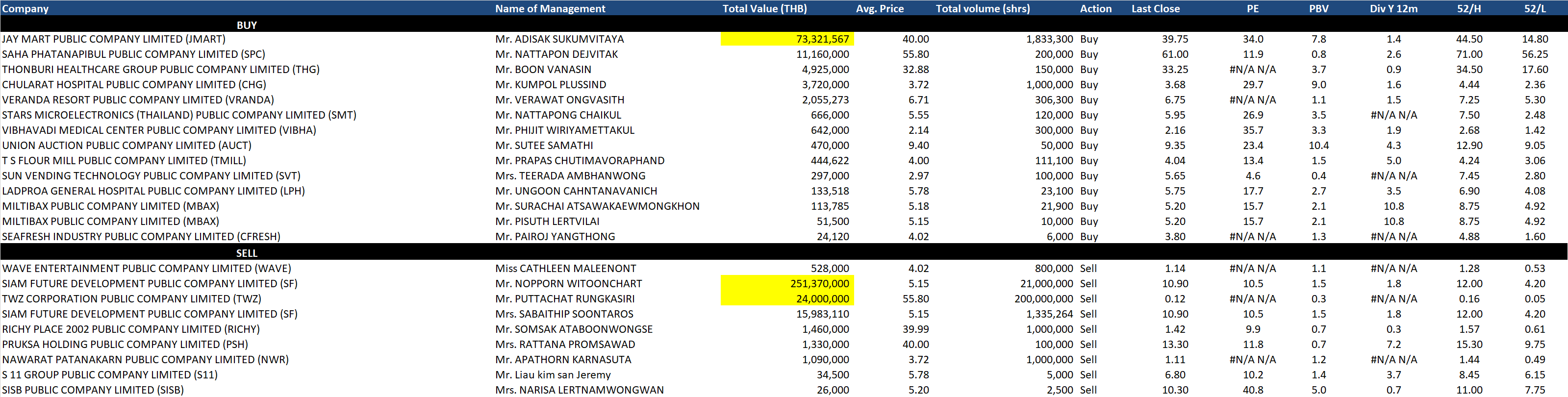Click Mrs. TEERADA AMBHANWONG name cell
The height and width of the screenshot is (397, 1568).
(x=570, y=176)
